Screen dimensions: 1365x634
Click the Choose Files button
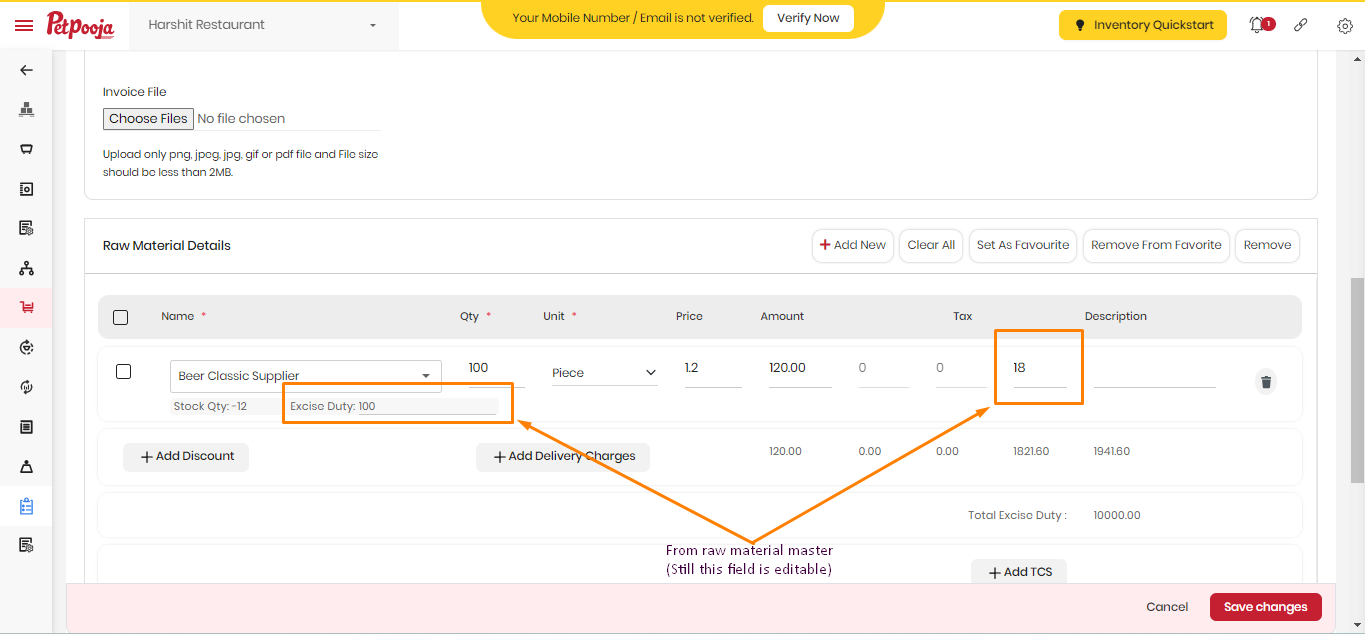click(148, 119)
